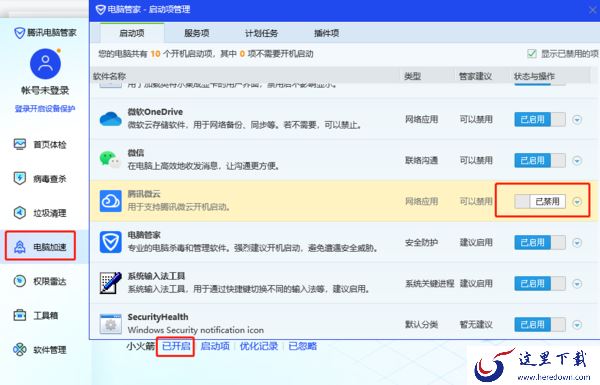Toggle SecurityHealth startup switch
600x385 pixels.
point(540,325)
